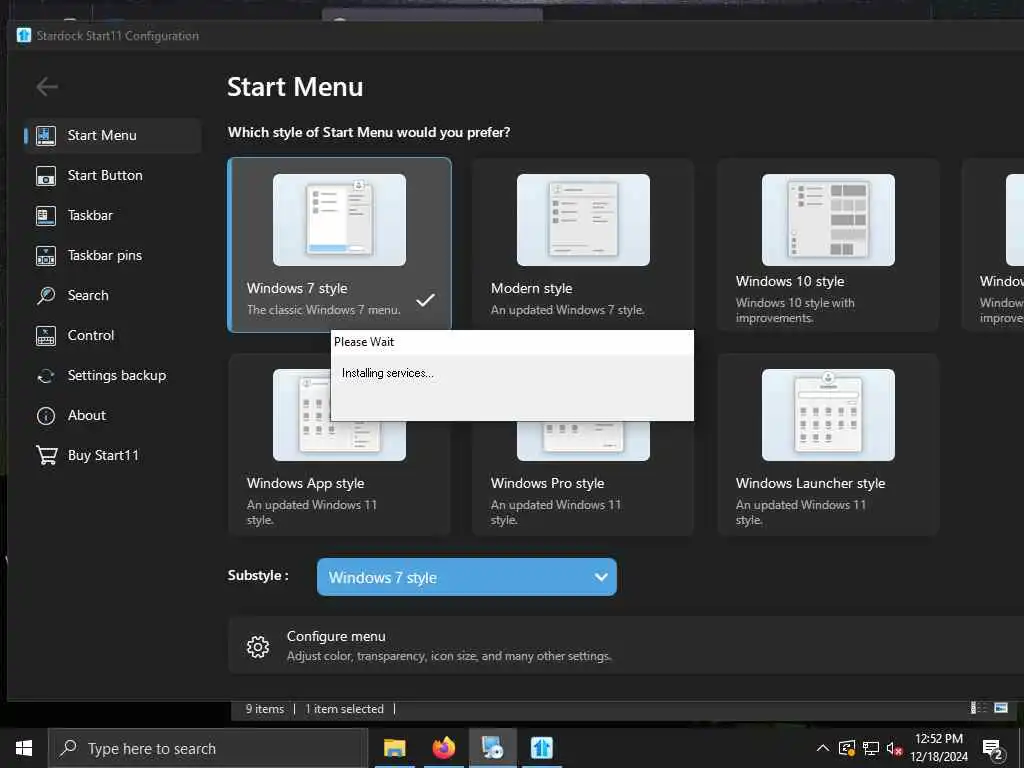Click the Search magnifier sidebar icon
The image size is (1024, 768).
[46, 295]
